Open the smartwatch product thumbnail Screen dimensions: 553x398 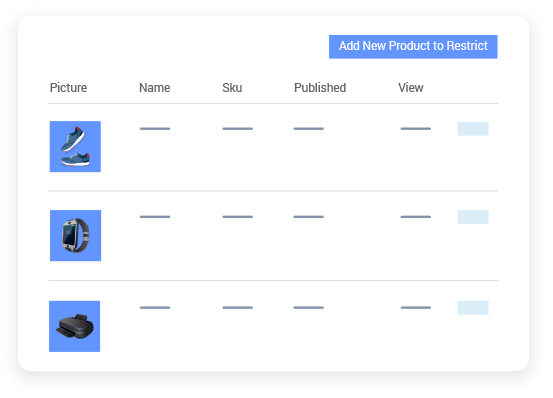75,235
